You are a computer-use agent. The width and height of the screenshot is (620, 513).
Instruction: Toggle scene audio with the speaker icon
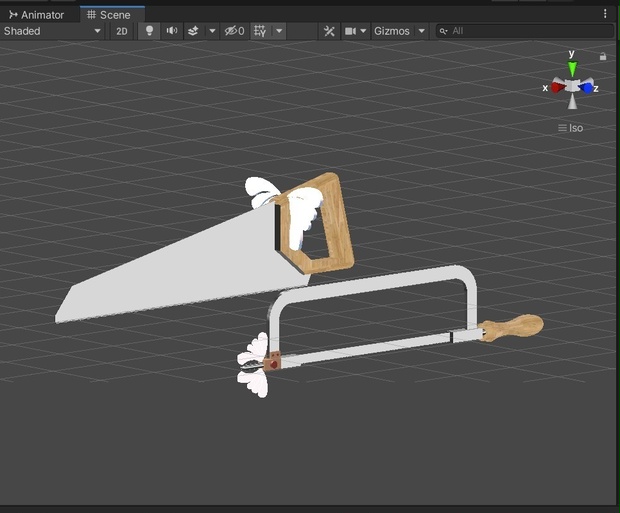(x=172, y=31)
